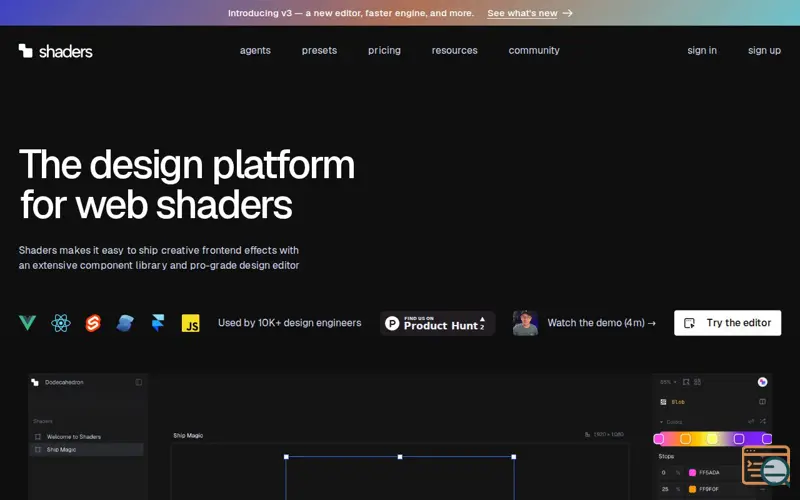Click the top-right selection handle on canvas

(514, 457)
